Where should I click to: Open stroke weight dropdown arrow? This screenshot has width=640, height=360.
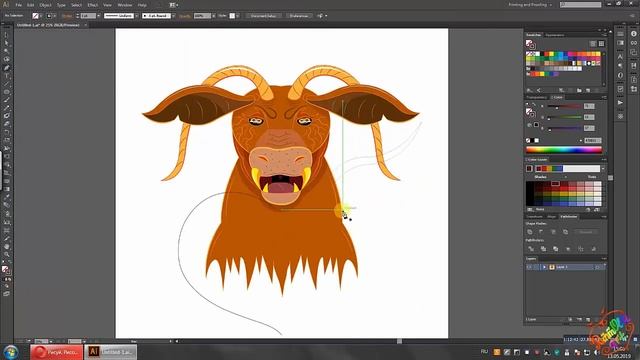click(x=98, y=16)
